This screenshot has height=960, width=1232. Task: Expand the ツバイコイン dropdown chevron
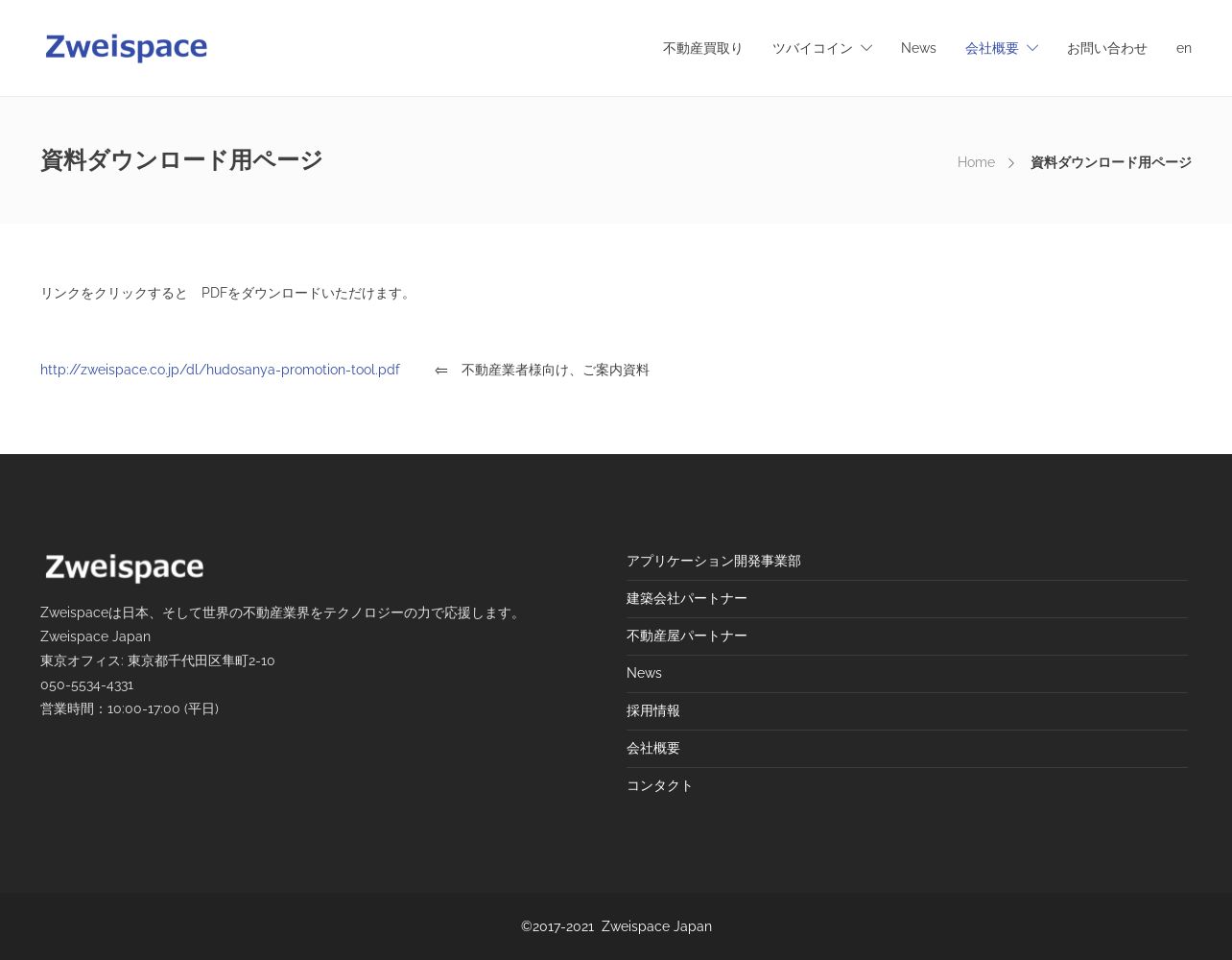coord(866,48)
